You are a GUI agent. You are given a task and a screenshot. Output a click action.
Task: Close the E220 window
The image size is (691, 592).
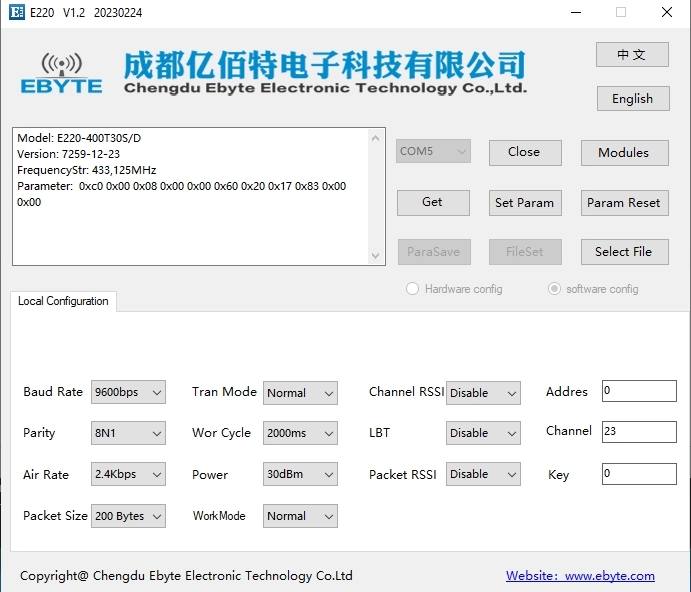pos(667,12)
